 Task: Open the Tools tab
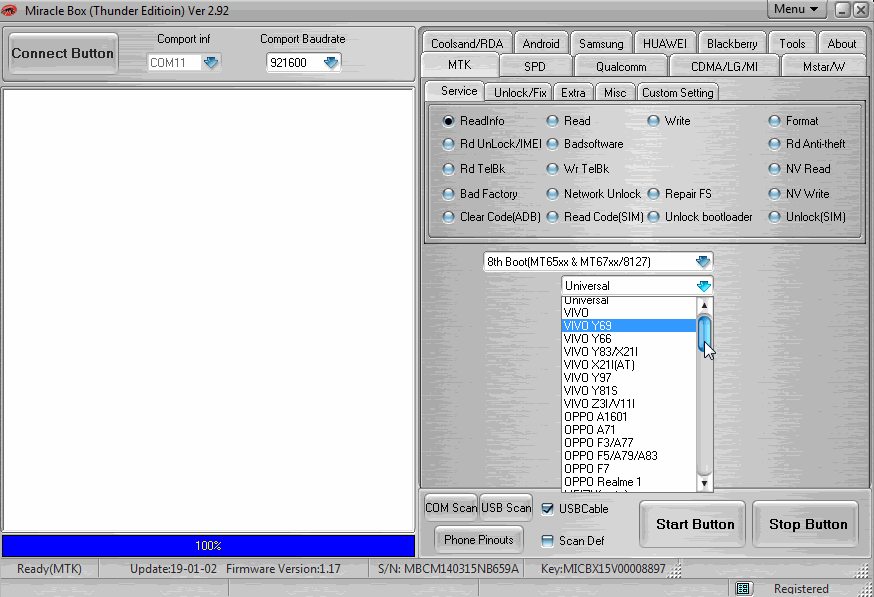click(x=792, y=43)
